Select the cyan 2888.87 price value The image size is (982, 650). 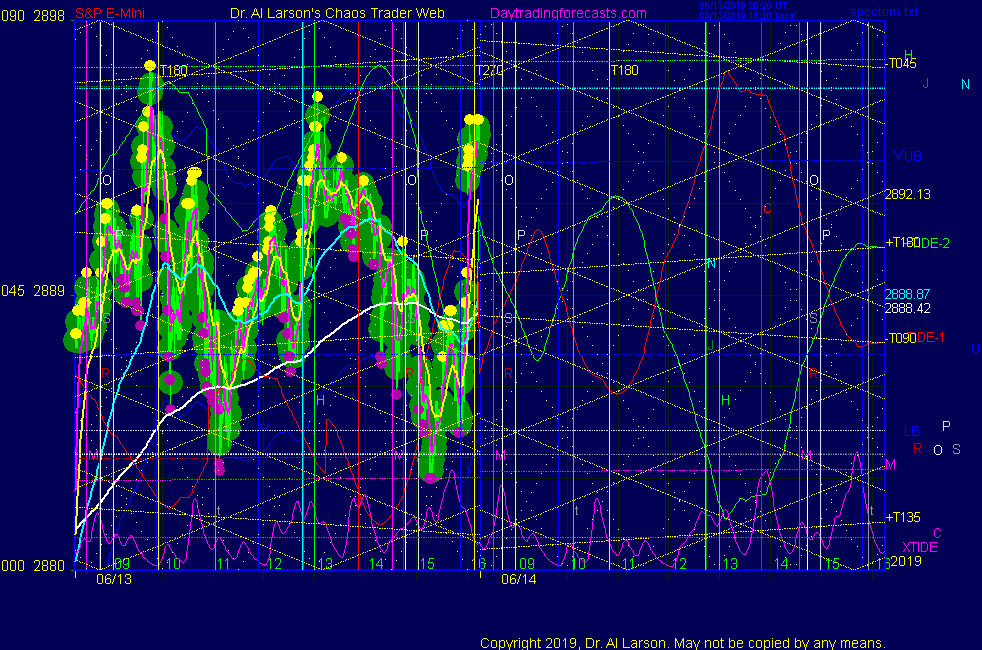[x=907, y=294]
